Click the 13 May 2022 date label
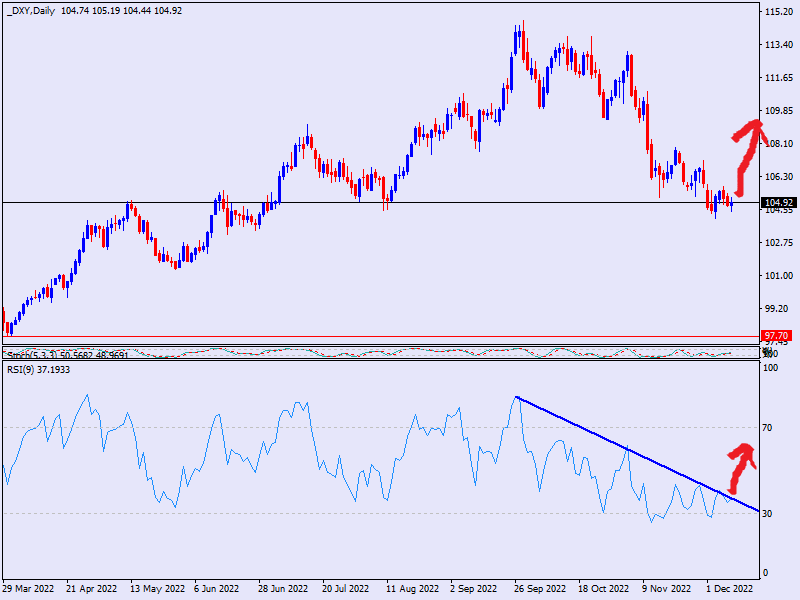The height and width of the screenshot is (600, 800). point(157,588)
